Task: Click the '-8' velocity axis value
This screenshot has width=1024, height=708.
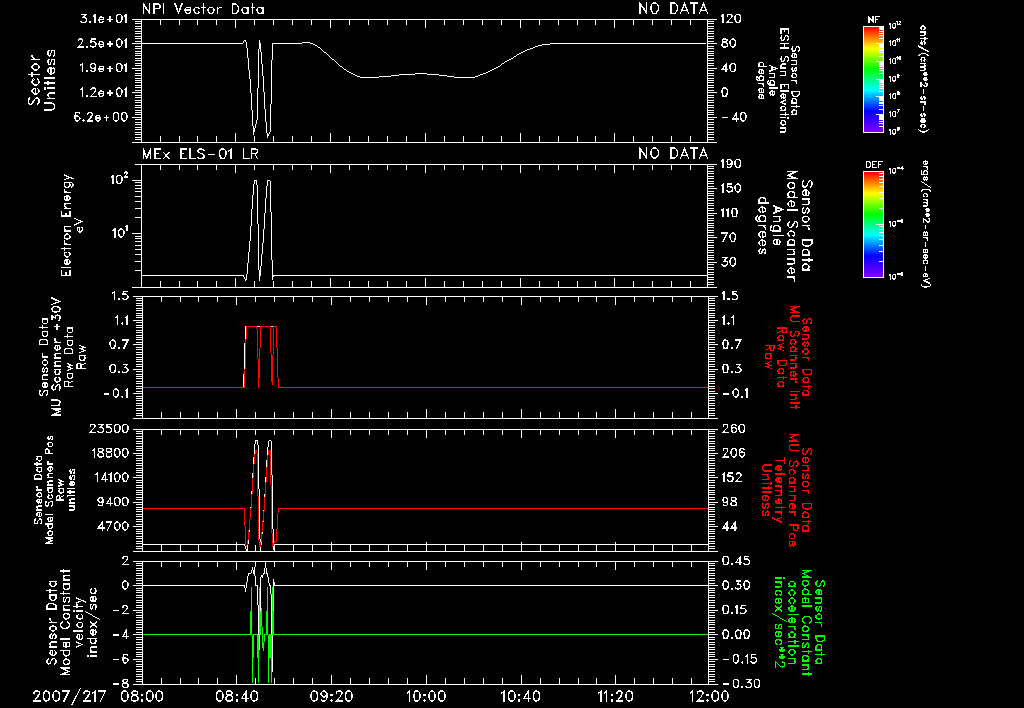Action: 120,684
